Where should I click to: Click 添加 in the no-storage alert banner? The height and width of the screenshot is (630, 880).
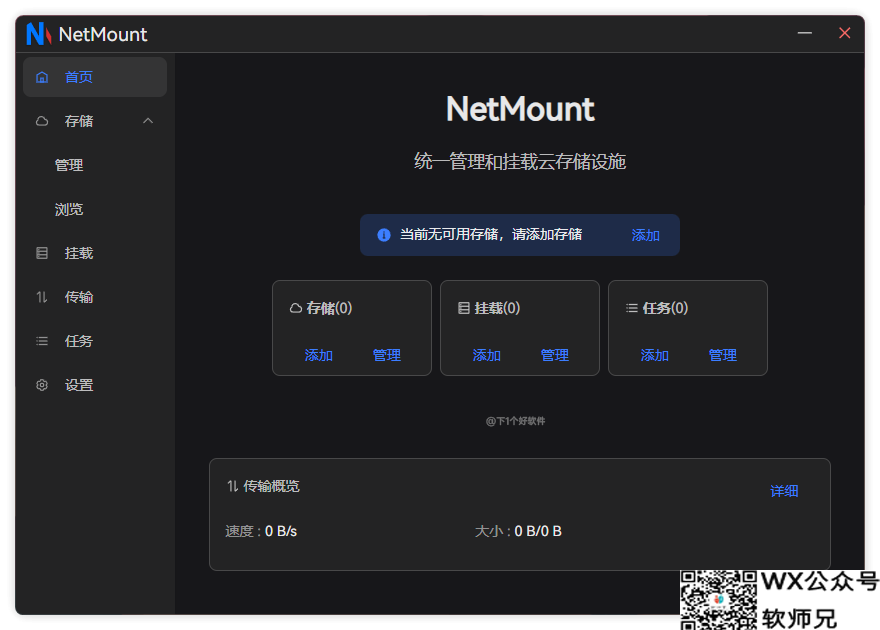coord(645,235)
